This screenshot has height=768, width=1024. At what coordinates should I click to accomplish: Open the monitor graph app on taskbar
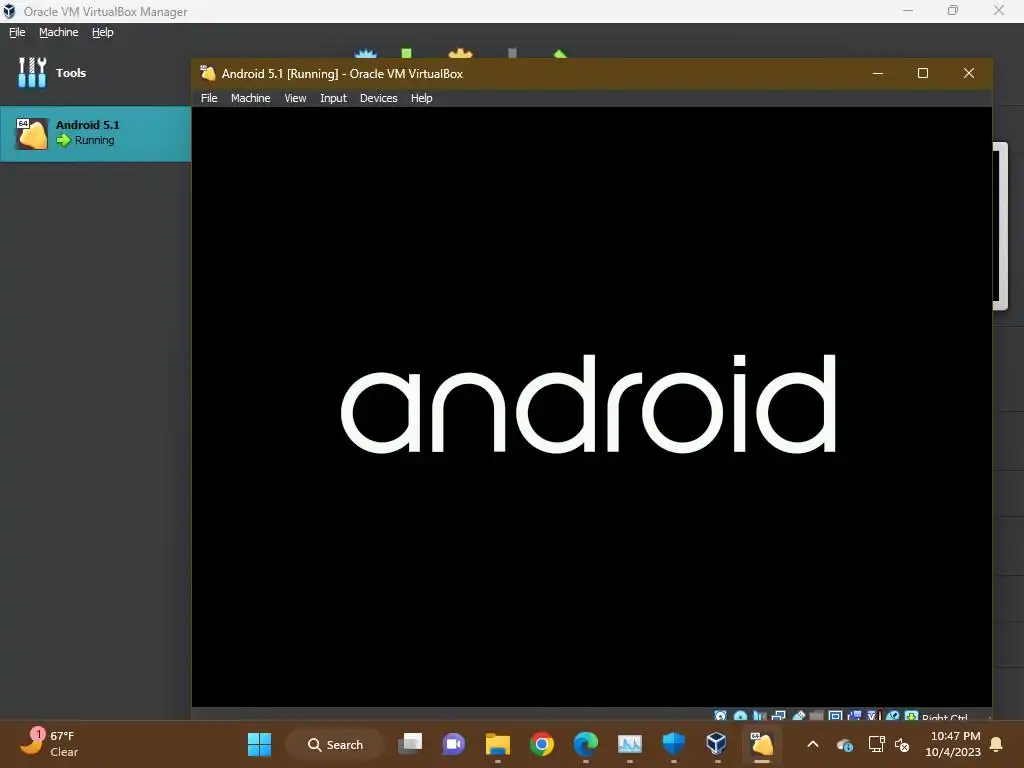click(x=630, y=744)
